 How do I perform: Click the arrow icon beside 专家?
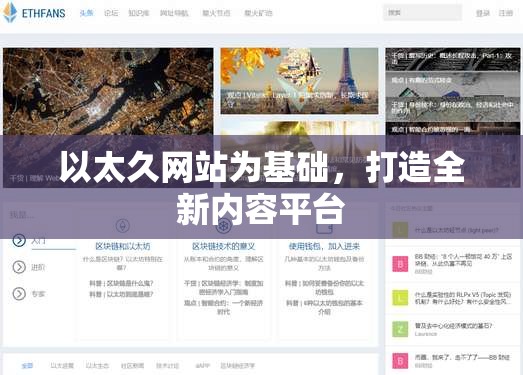tap(19, 294)
